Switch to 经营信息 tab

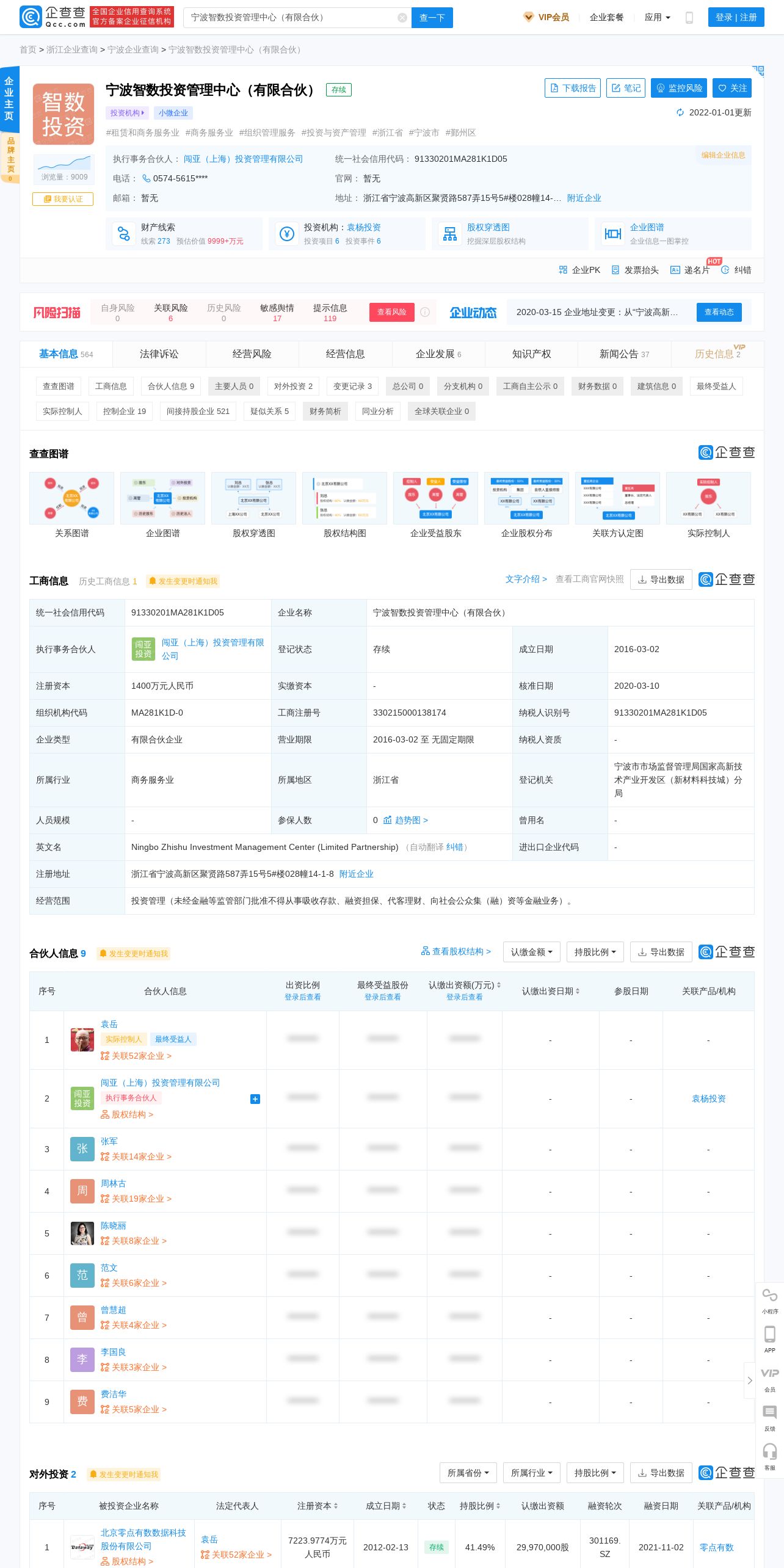click(346, 354)
